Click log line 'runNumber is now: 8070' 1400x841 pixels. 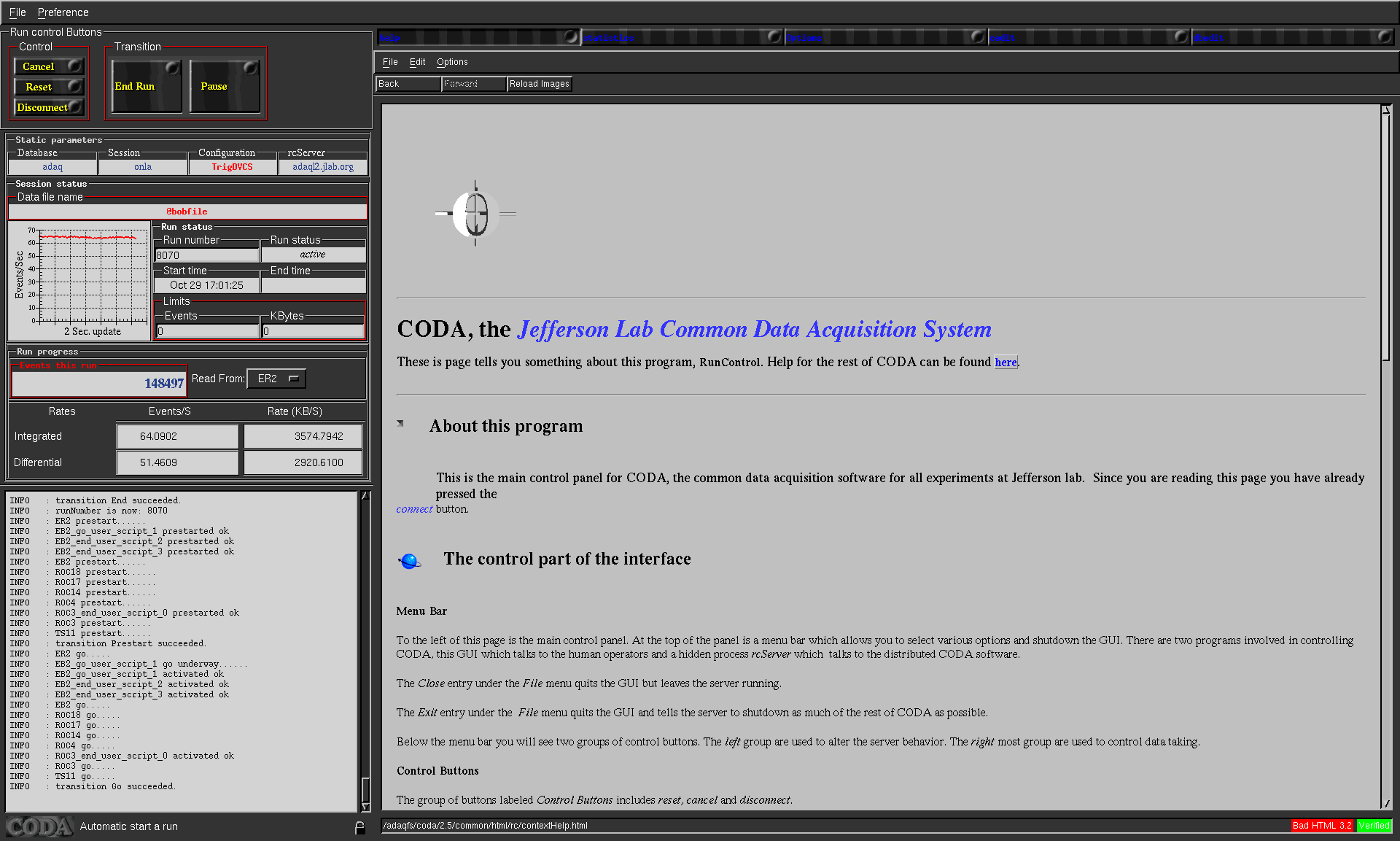(x=112, y=511)
